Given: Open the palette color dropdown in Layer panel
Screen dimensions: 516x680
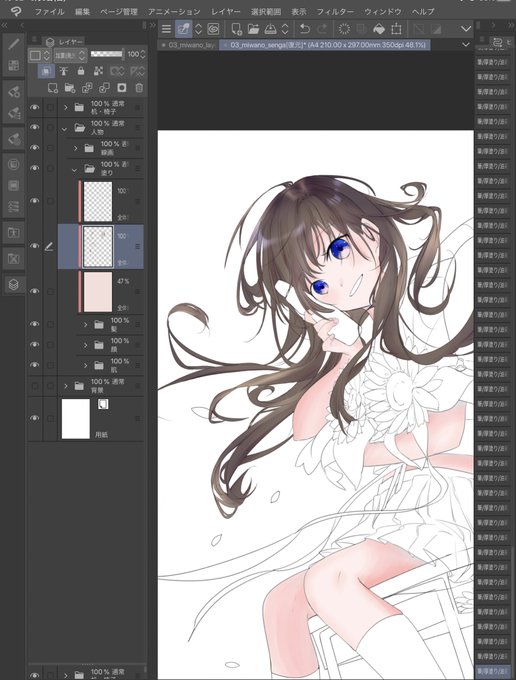Looking at the screenshot, I should pos(39,55).
